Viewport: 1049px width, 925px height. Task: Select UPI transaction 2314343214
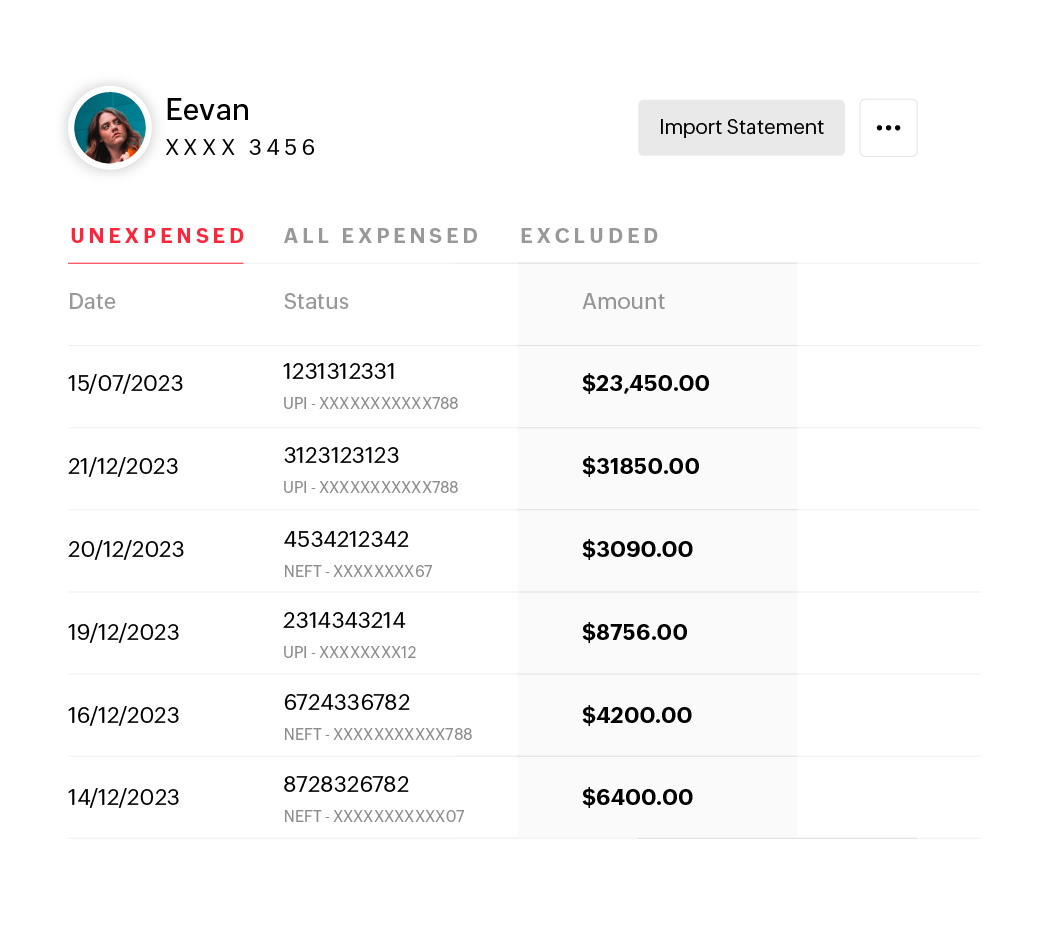pyautogui.click(x=343, y=621)
